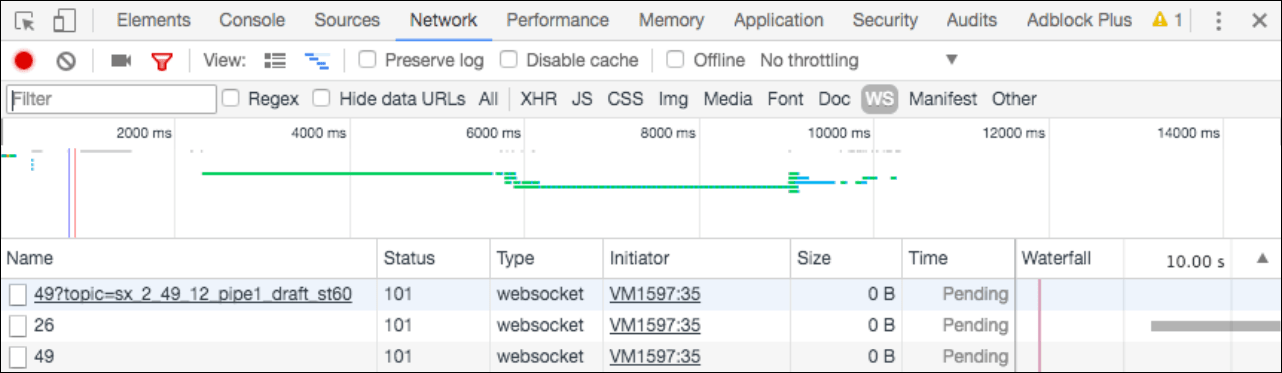This screenshot has width=1282, height=373.
Task: Click waterfall sort arrow in header
Action: pyautogui.click(x=1263, y=258)
